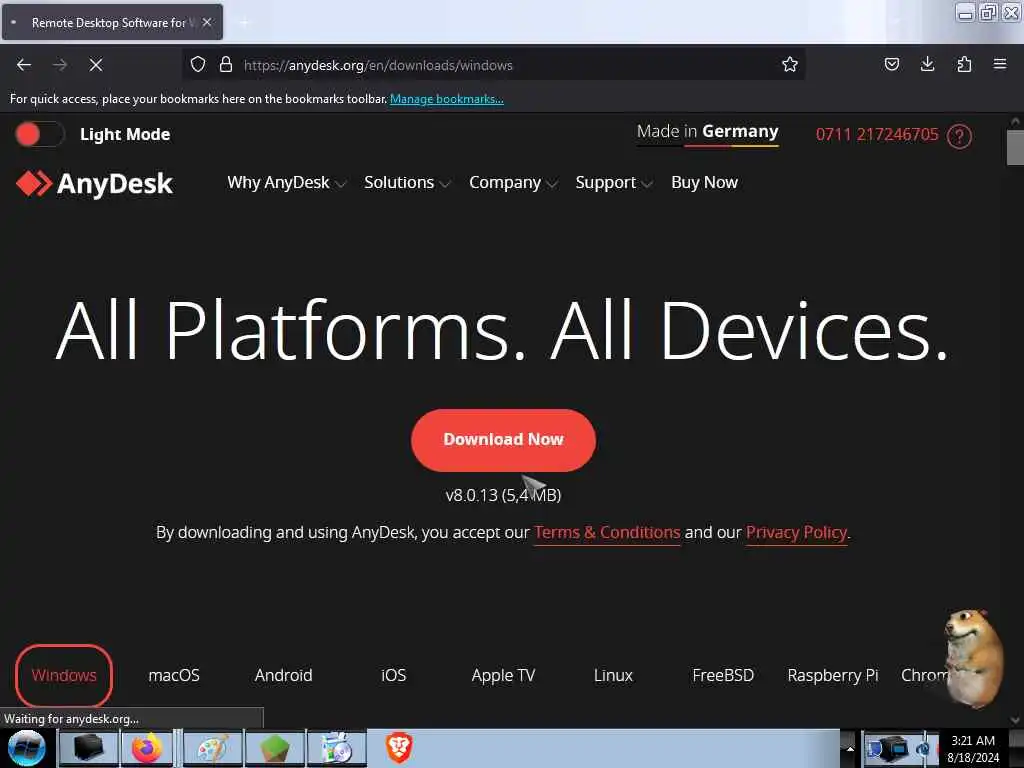Stop loading the page
Screen dimensions: 1024x768
(95, 65)
